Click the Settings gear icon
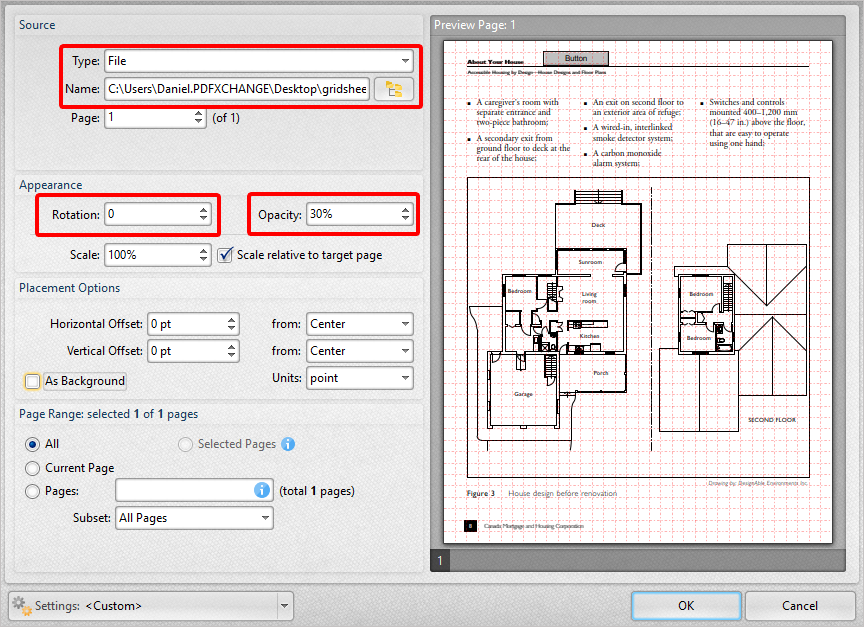Viewport: 864px width, 627px height. [x=21, y=606]
